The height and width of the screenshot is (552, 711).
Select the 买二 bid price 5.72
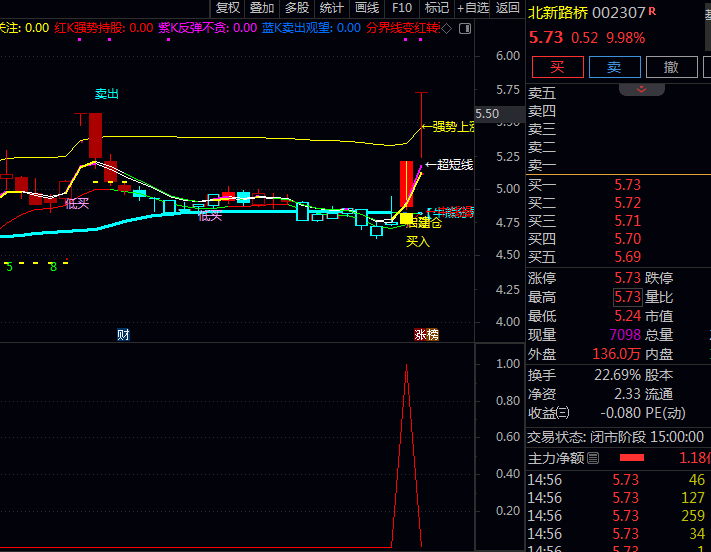(627, 203)
